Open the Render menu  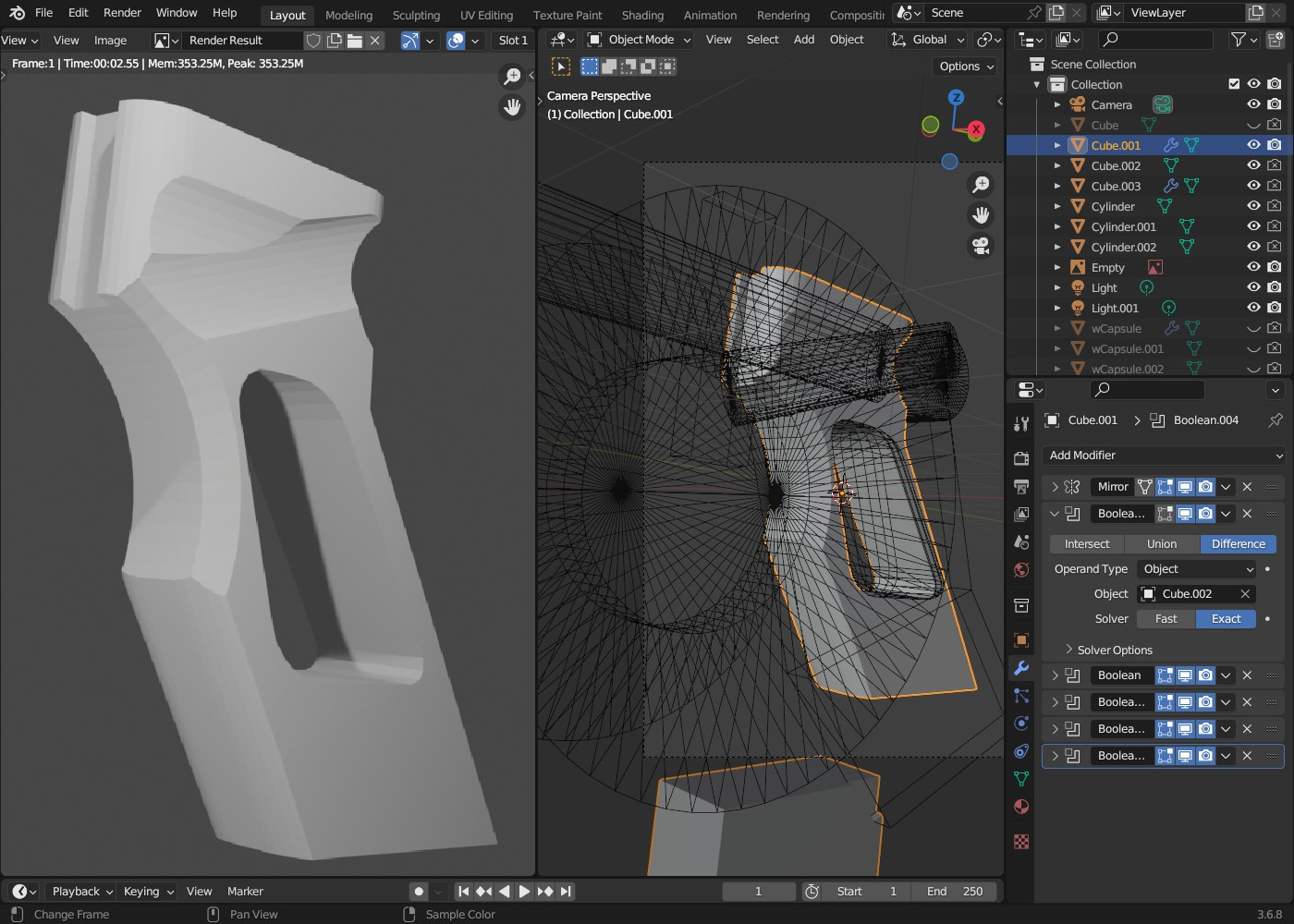pyautogui.click(x=122, y=13)
